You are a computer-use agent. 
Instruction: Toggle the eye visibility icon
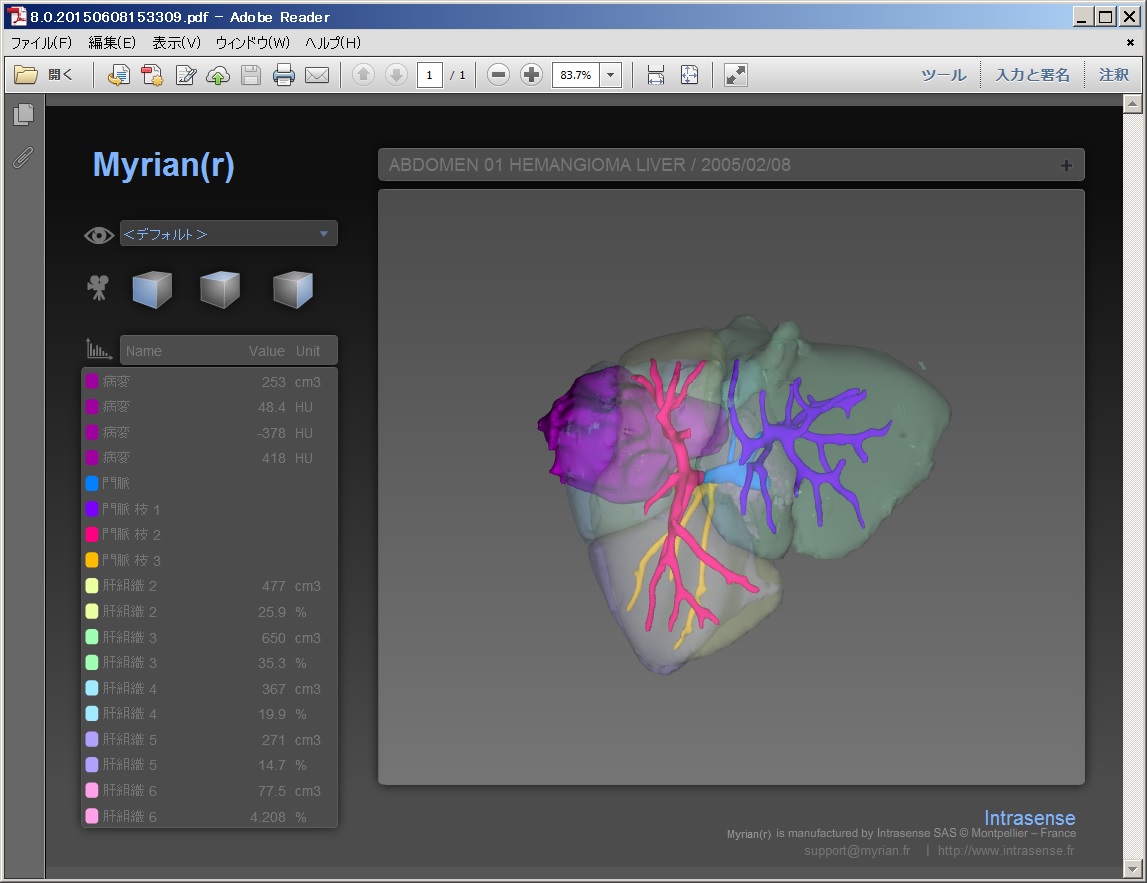[x=99, y=235]
